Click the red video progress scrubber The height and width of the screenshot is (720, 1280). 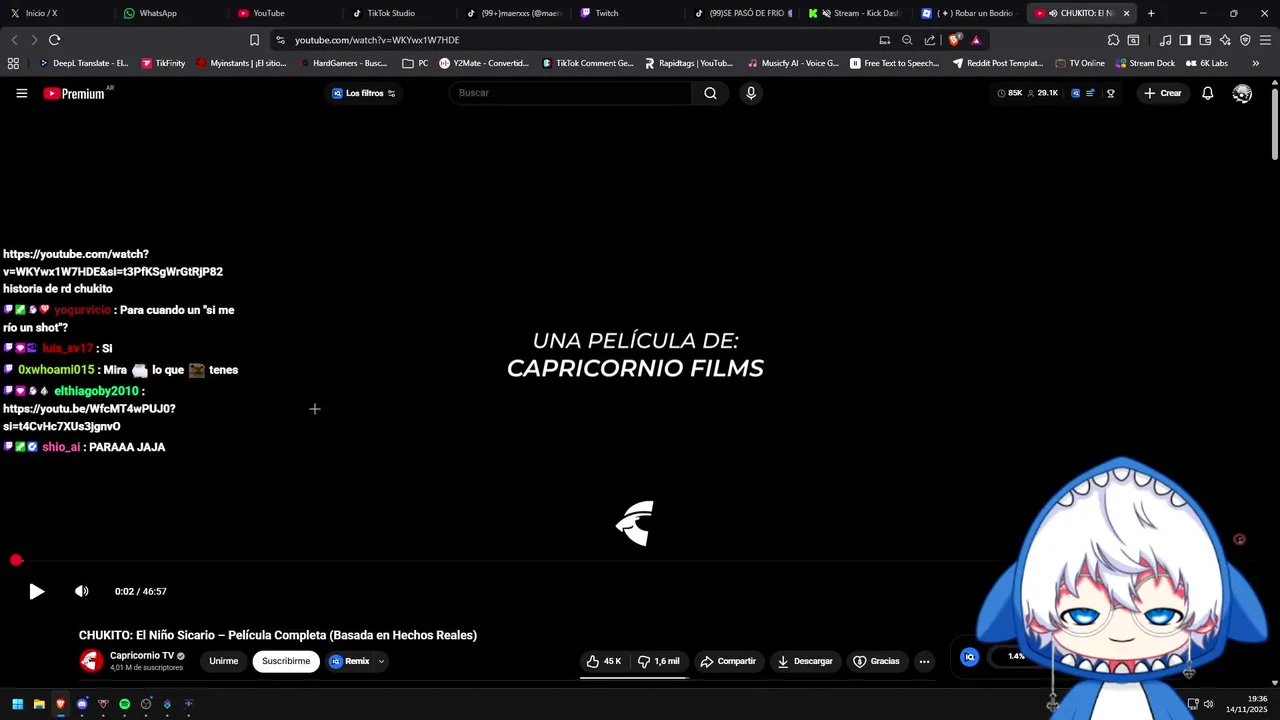tap(16, 561)
